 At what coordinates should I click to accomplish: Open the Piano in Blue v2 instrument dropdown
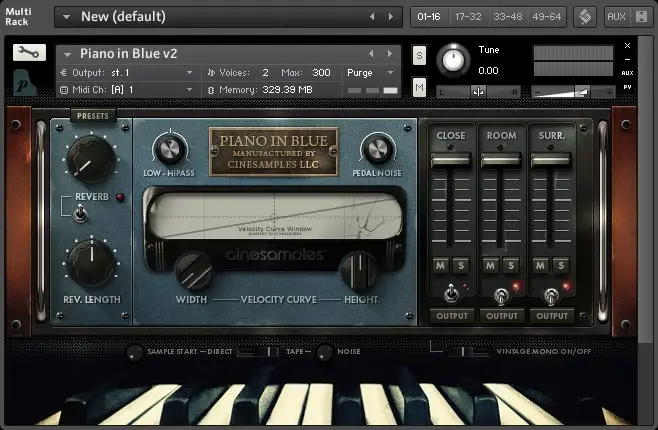(x=67, y=54)
